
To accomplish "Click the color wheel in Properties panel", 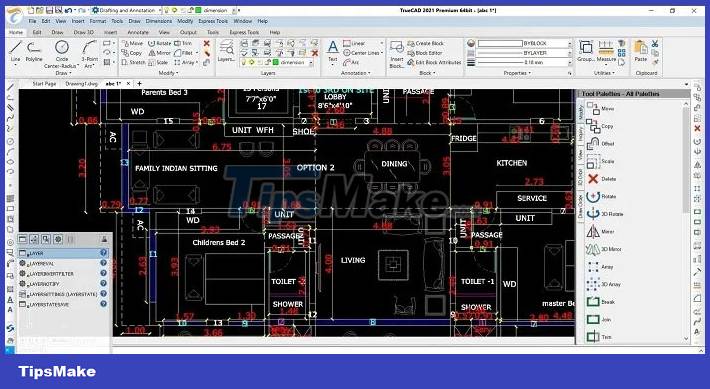I will click(471, 43).
